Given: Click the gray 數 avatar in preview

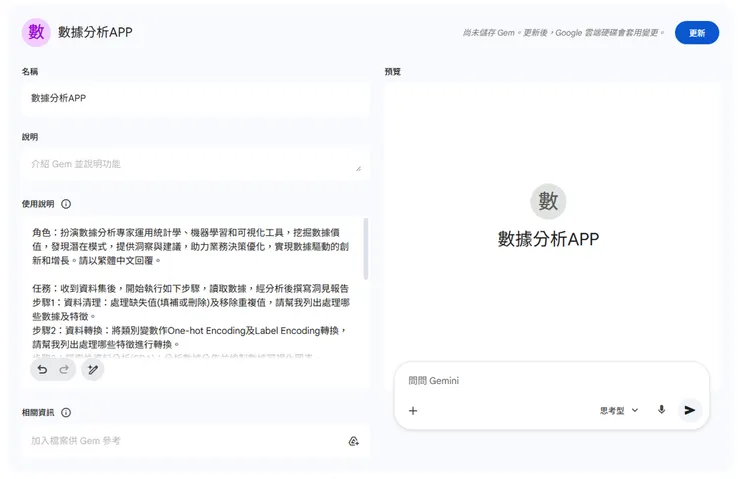Looking at the screenshot, I should 548,202.
